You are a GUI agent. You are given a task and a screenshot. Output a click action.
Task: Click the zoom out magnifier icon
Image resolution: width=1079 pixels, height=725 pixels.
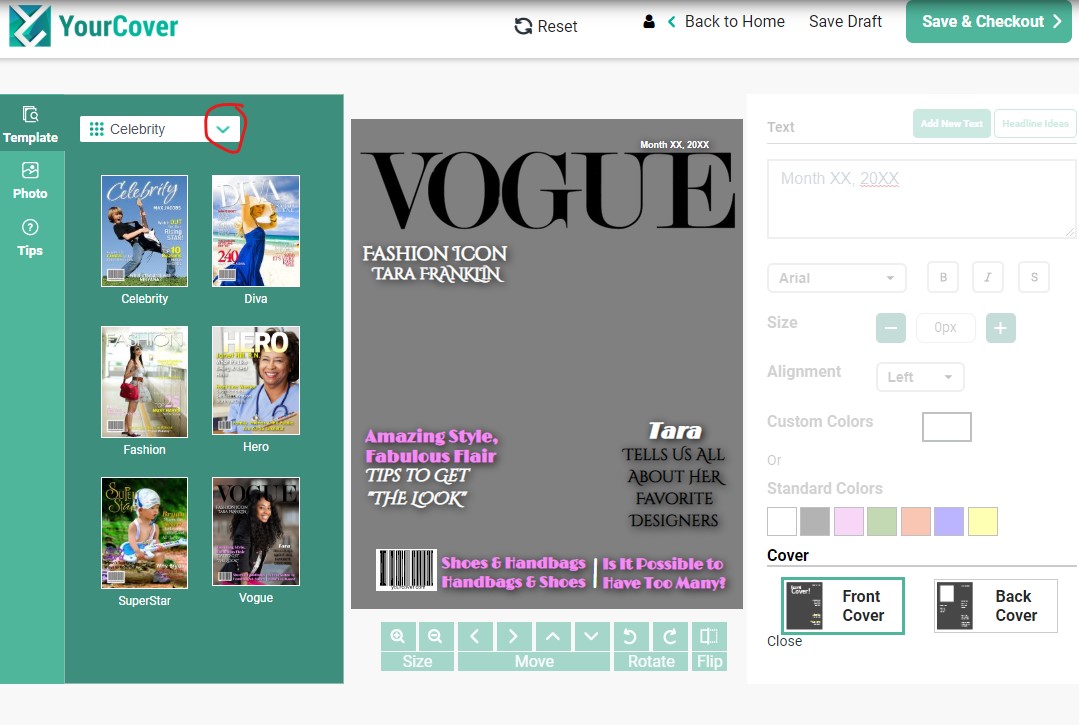(435, 636)
